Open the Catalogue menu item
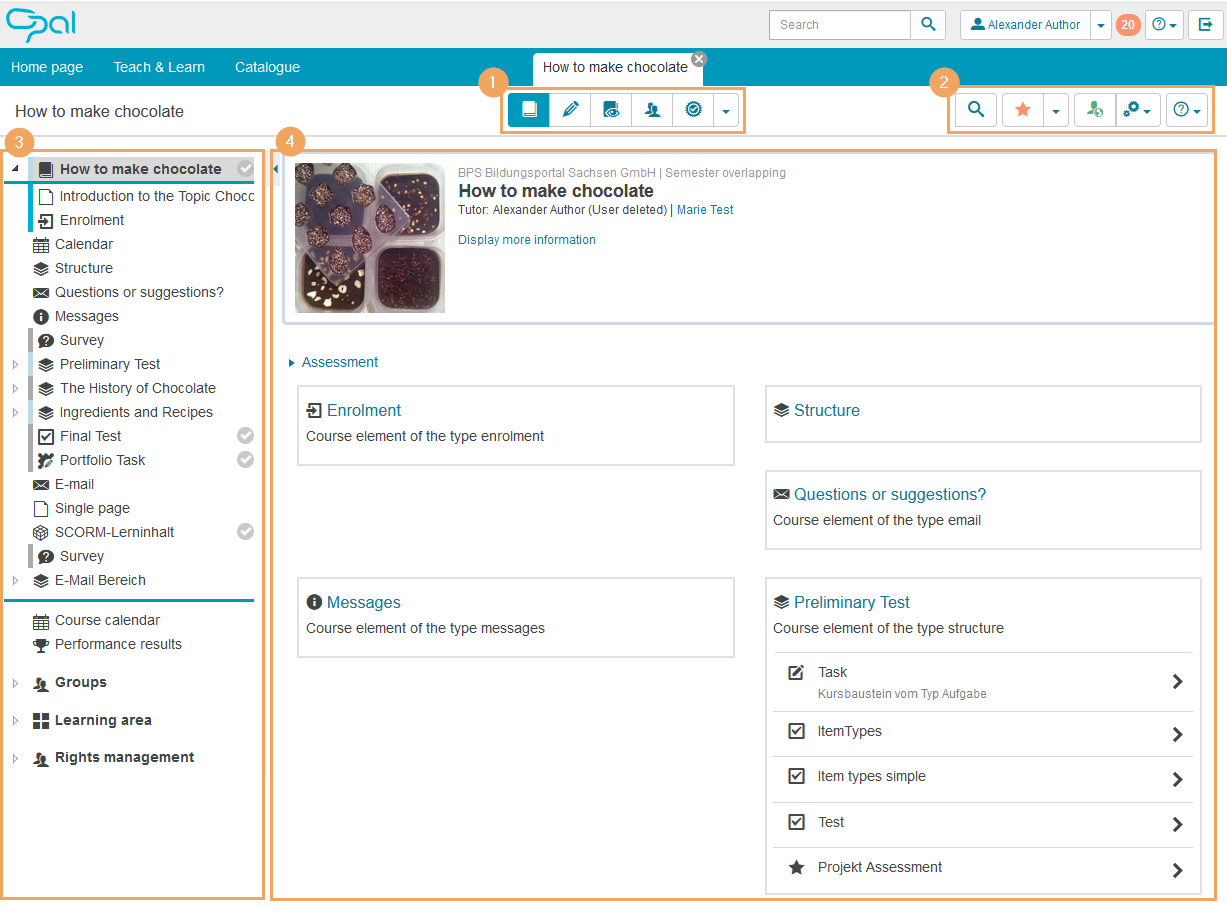This screenshot has height=908, width=1227. (267, 67)
